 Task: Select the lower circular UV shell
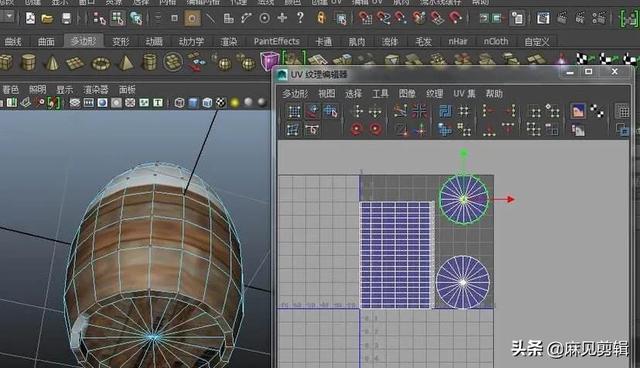click(462, 282)
